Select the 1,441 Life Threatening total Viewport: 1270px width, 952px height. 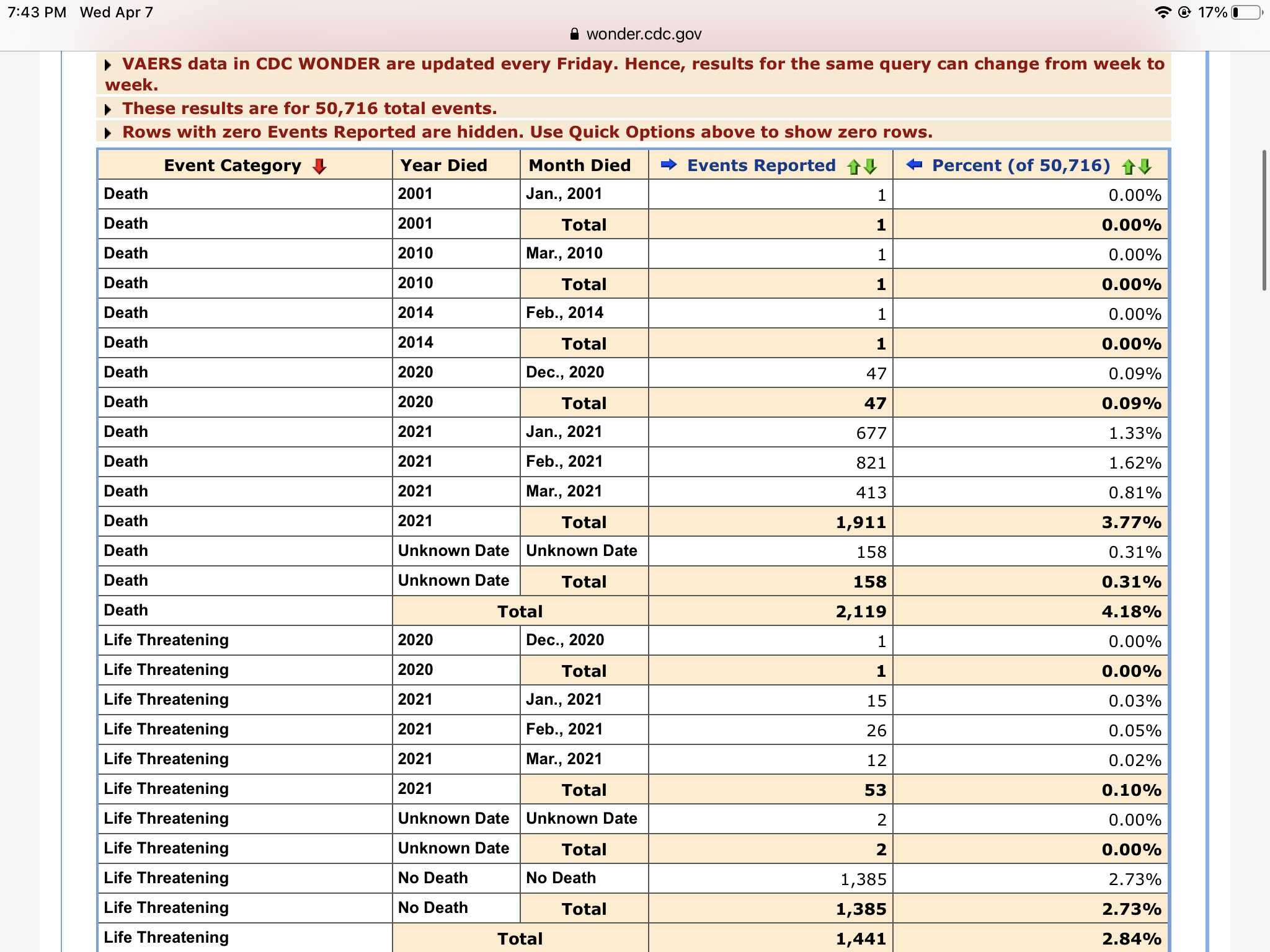click(771, 938)
